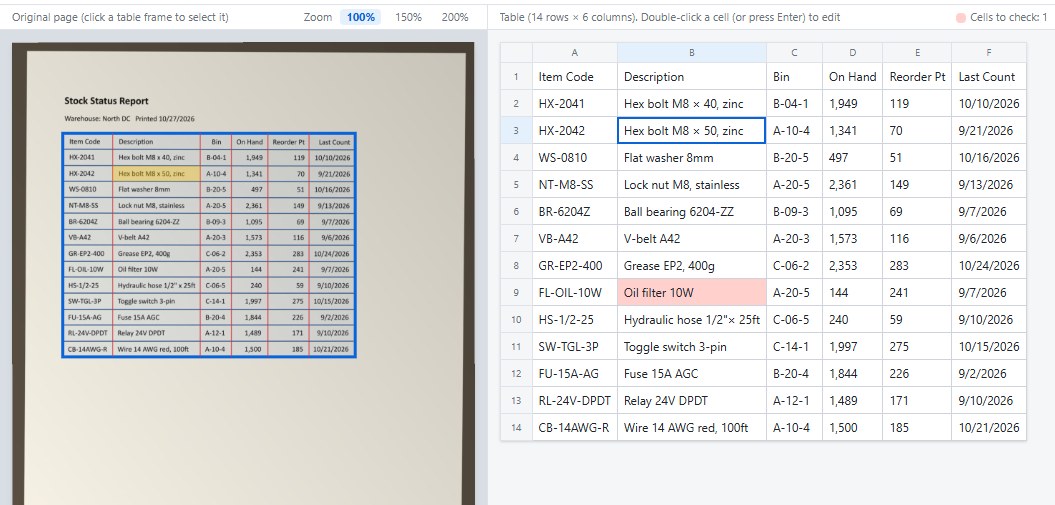Select cell FL-OIL-10W
This screenshot has height=505, width=1055.
(575, 293)
